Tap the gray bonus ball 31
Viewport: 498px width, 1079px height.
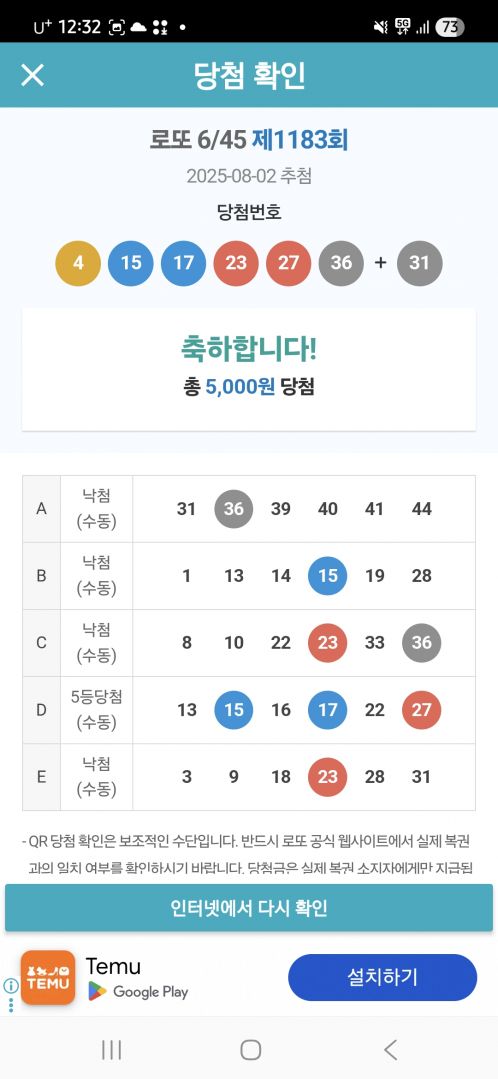pyautogui.click(x=420, y=263)
